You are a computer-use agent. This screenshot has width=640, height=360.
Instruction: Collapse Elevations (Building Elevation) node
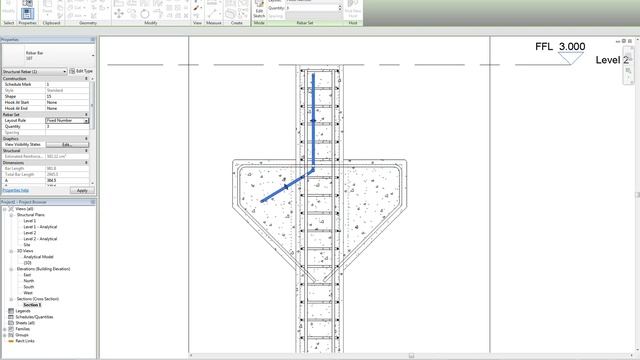11,269
